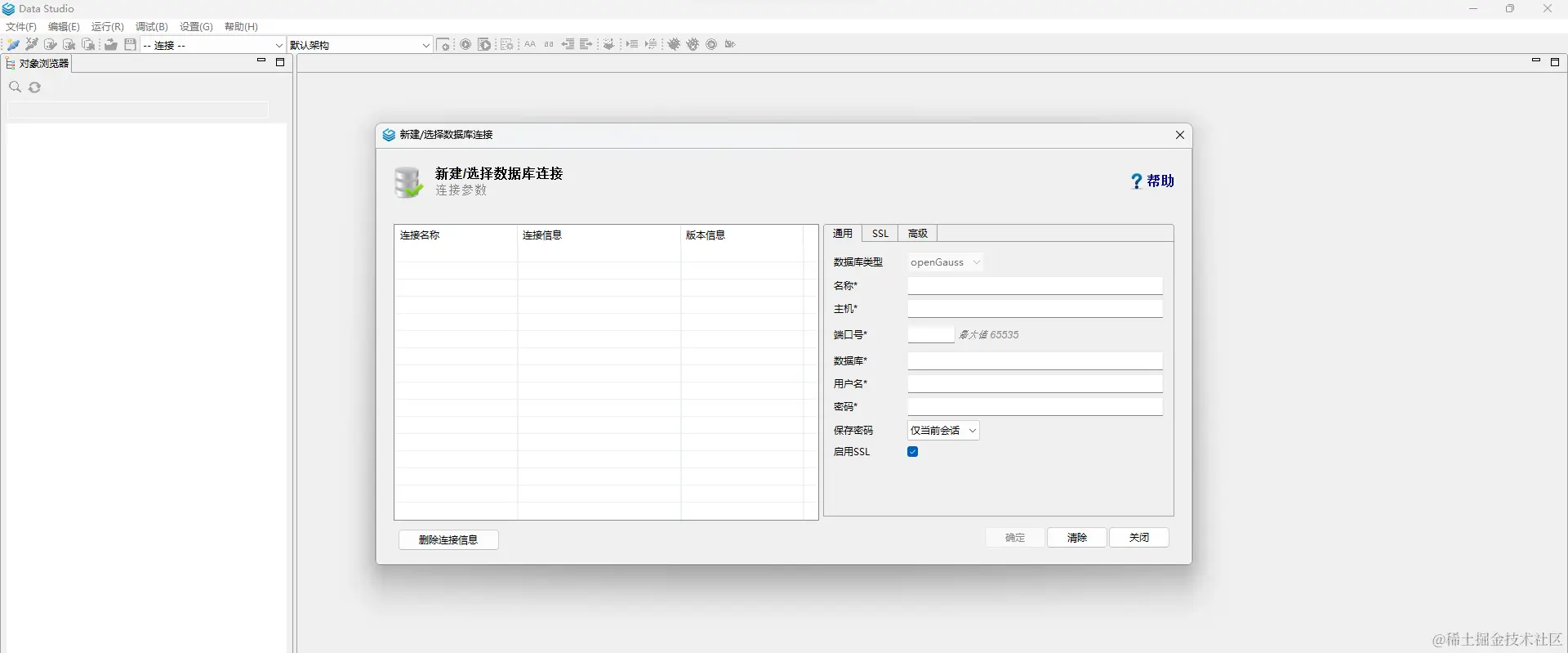Screen dimensions: 1568x653
Task: Click the left-arrow indent lines toolbar icon
Action: (568, 45)
